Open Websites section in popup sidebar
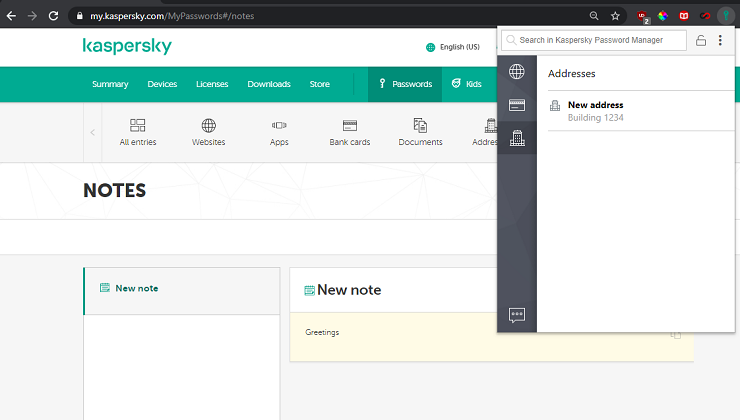 pyautogui.click(x=517, y=72)
